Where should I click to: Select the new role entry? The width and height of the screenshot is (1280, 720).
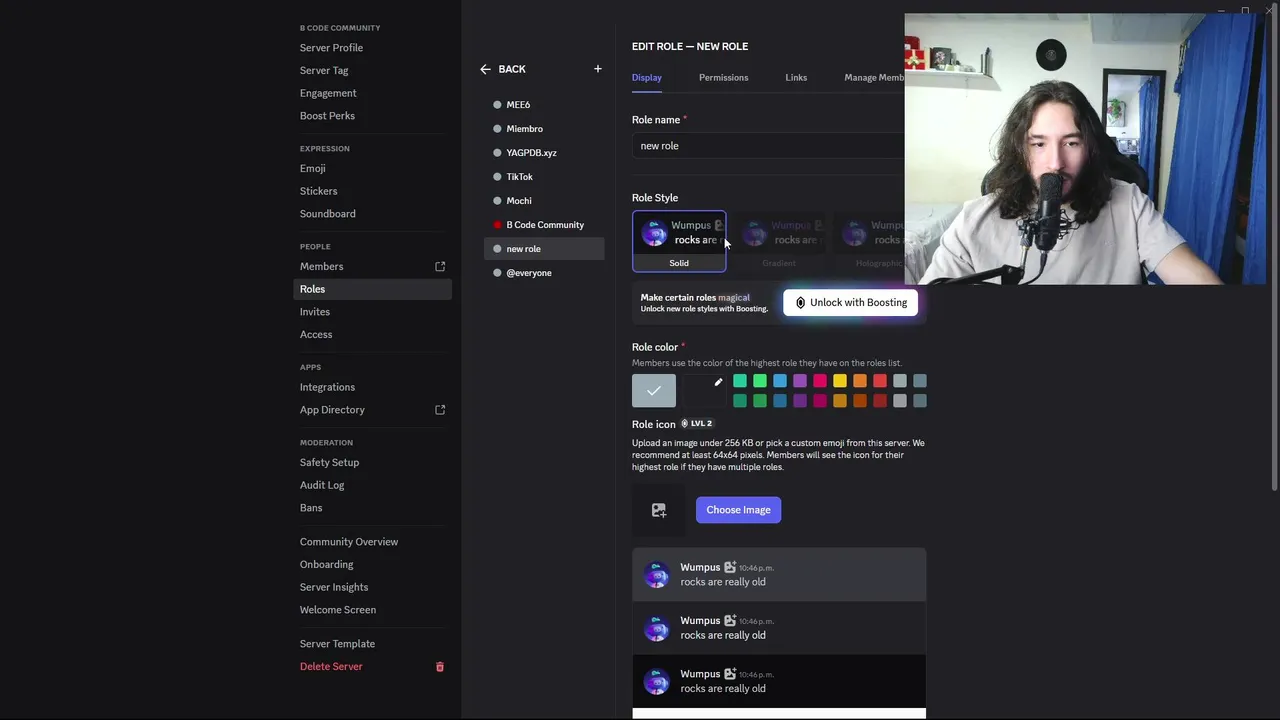click(544, 249)
